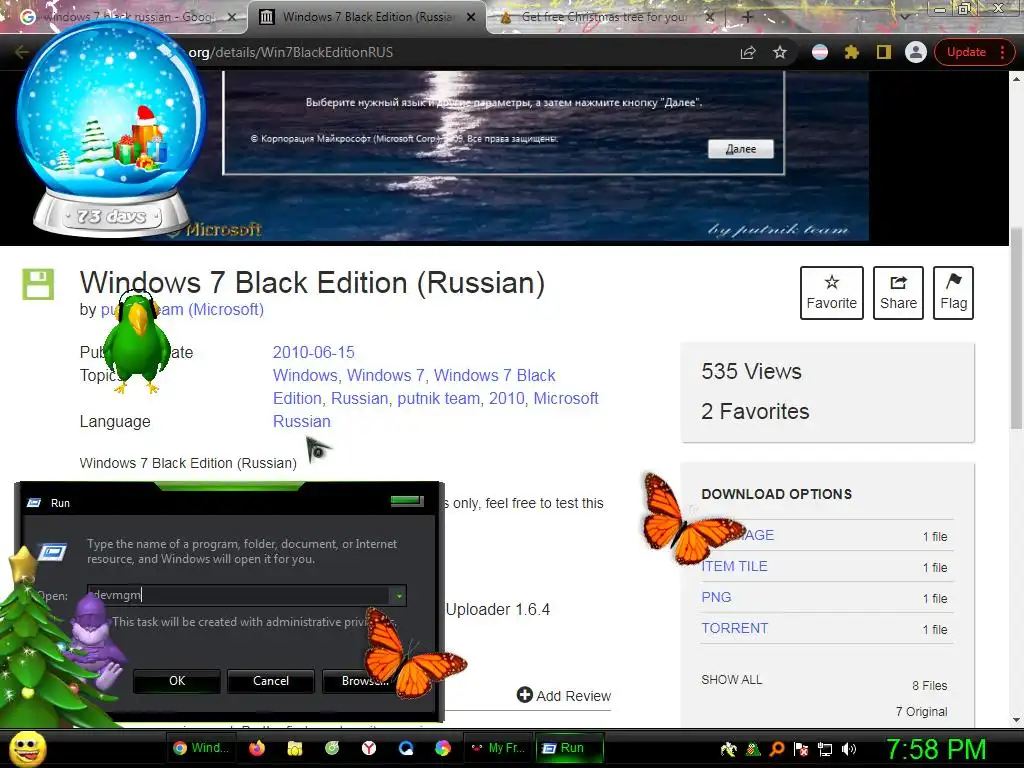
Task: Close the Windows 7 Black Edition tab
Action: 471,17
